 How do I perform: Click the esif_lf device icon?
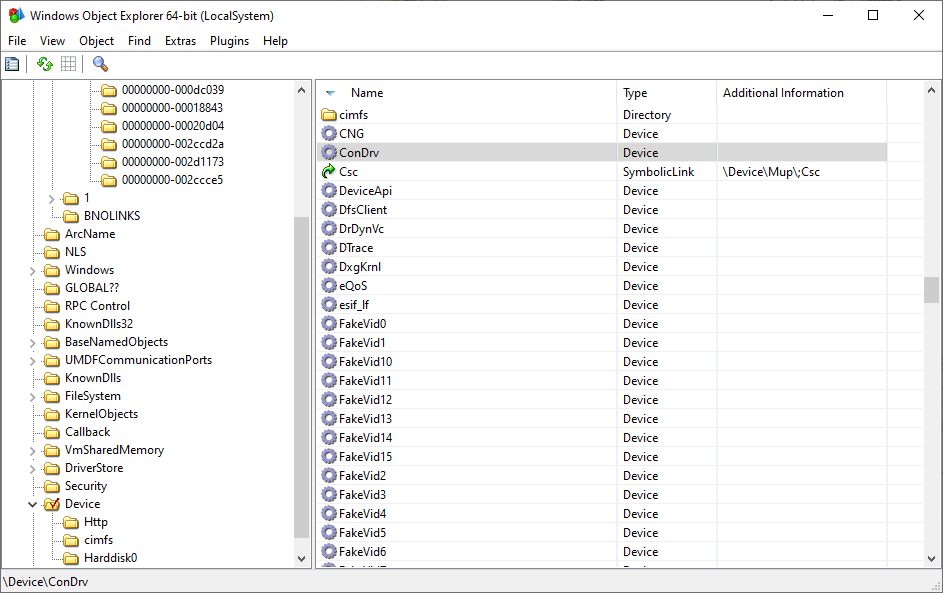(x=328, y=305)
